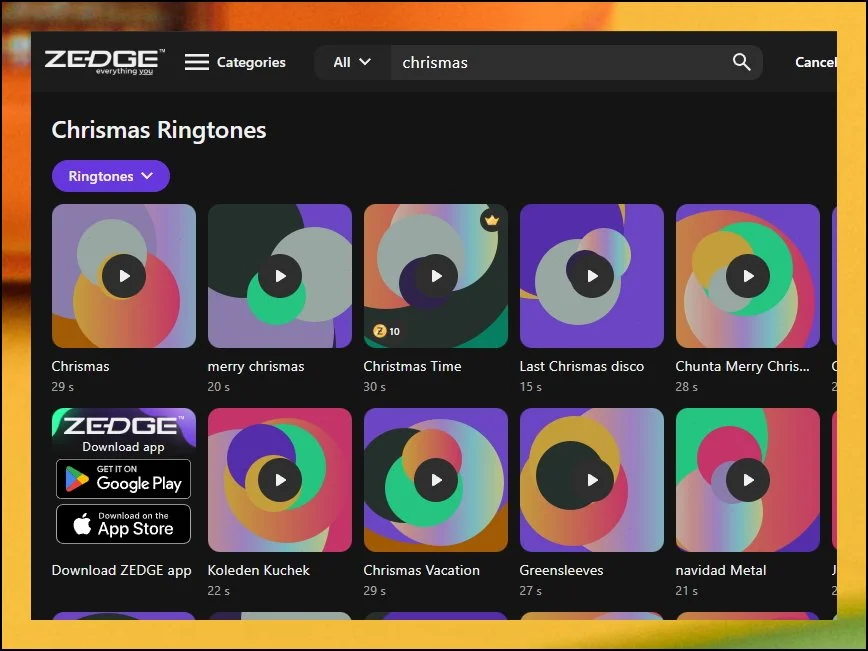Open the Ringtones type dropdown
The image size is (868, 651).
pos(110,176)
